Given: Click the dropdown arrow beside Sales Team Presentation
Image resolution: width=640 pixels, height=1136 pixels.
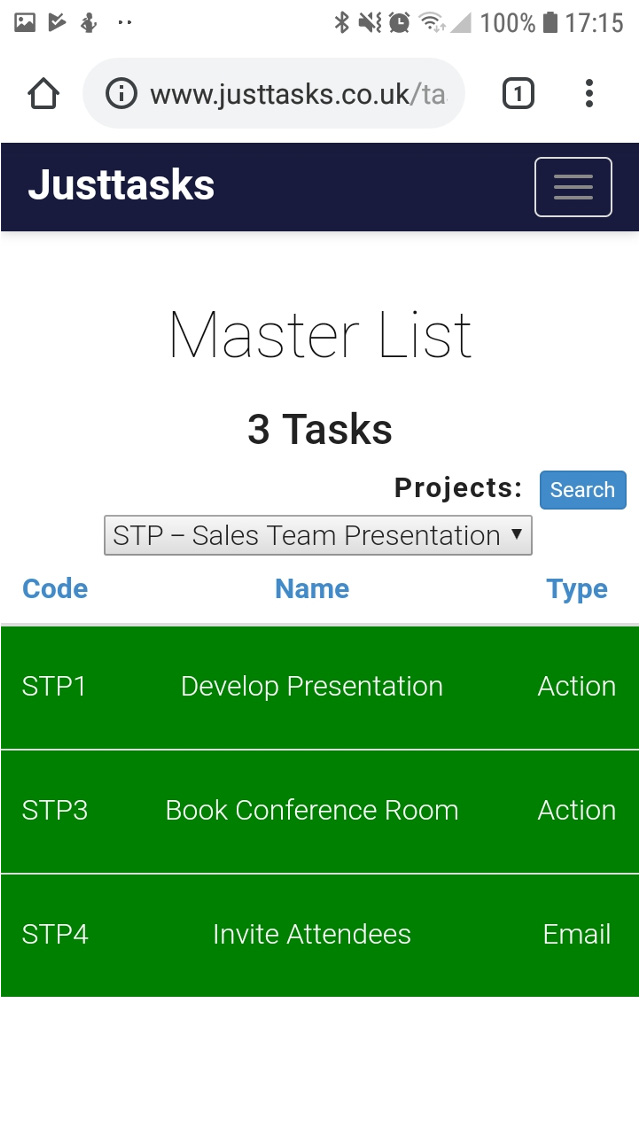Looking at the screenshot, I should pos(517,535).
